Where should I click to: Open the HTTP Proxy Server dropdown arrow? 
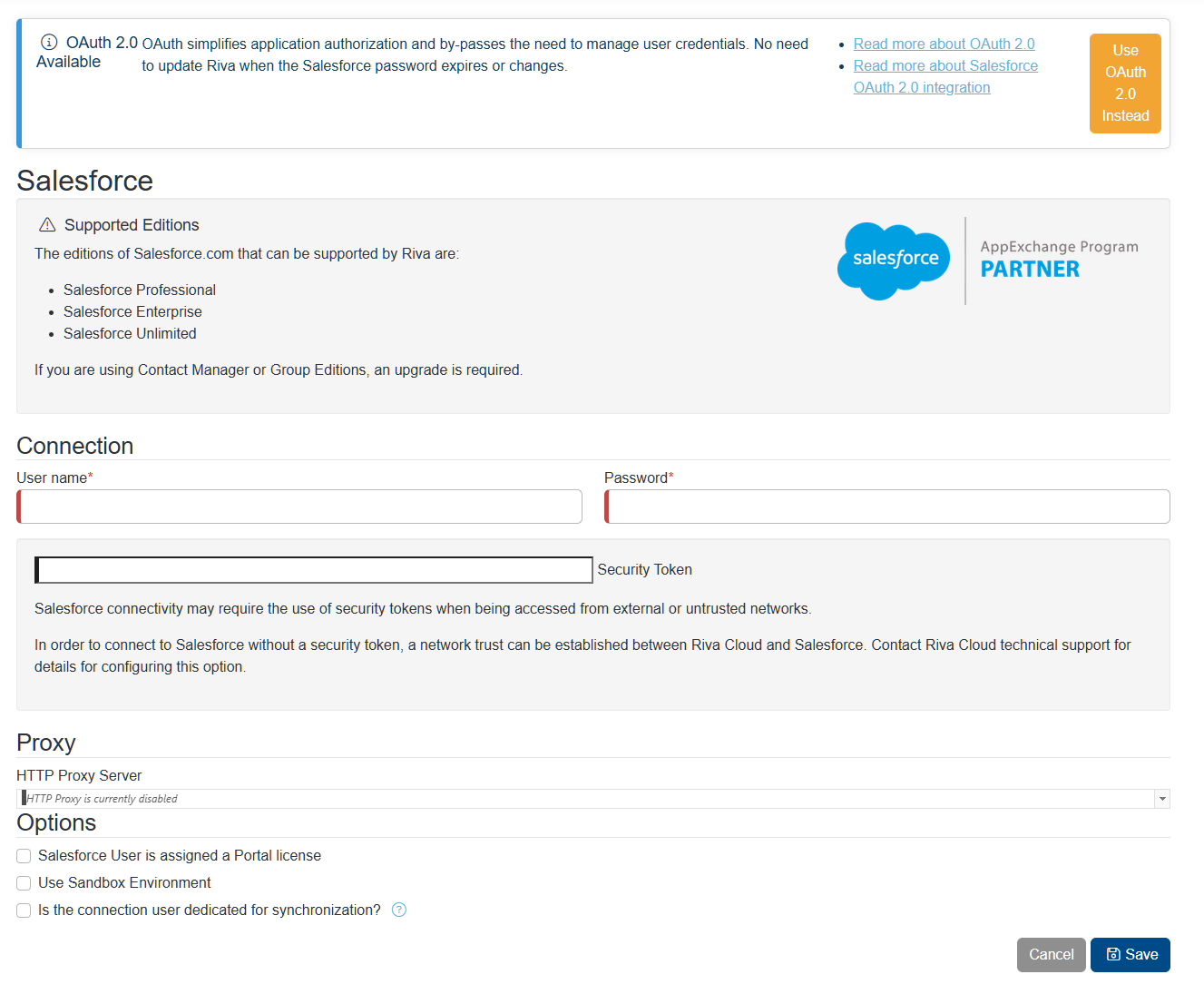point(1162,799)
